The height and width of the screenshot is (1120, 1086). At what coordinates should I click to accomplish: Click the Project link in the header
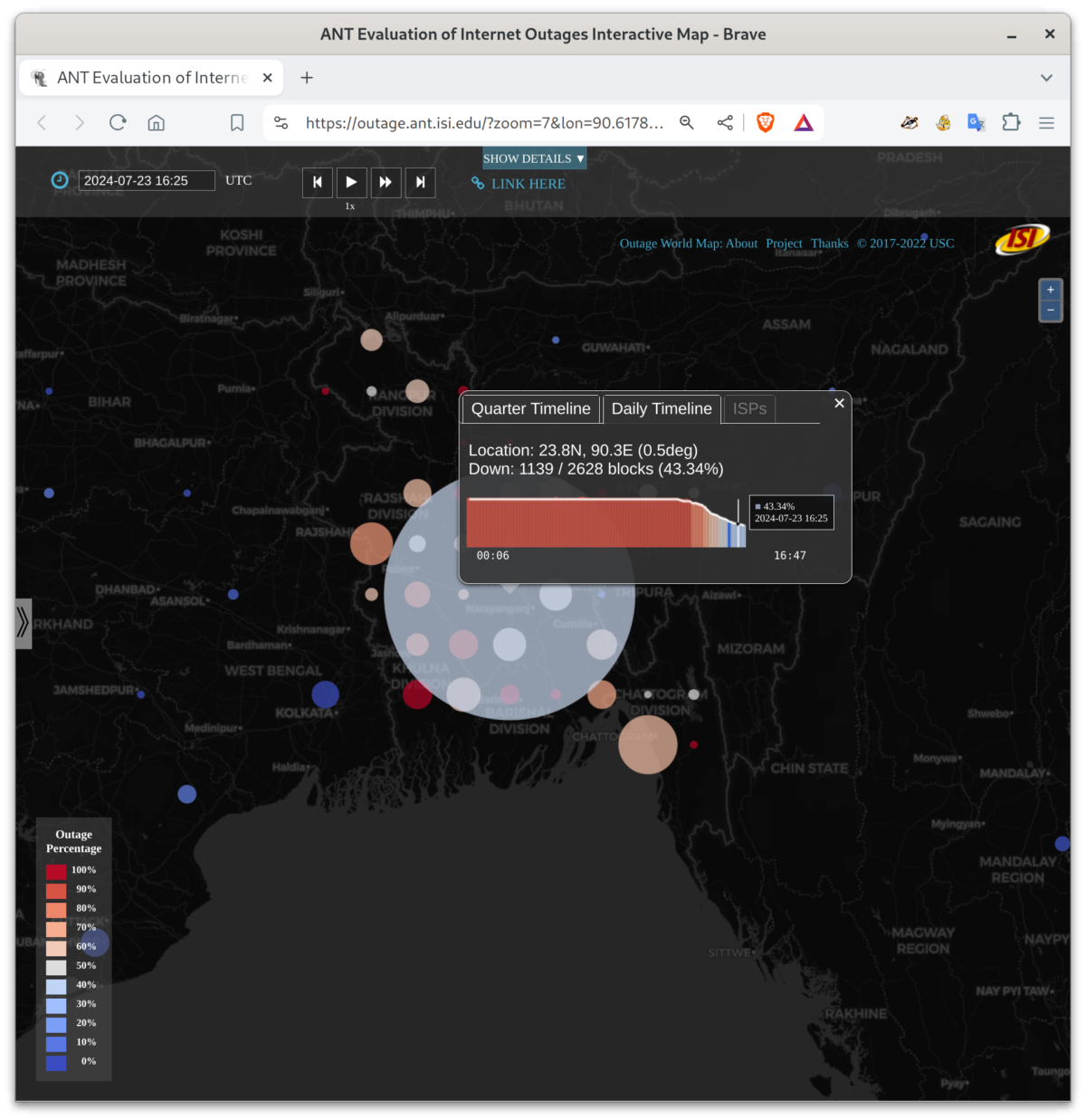click(784, 243)
